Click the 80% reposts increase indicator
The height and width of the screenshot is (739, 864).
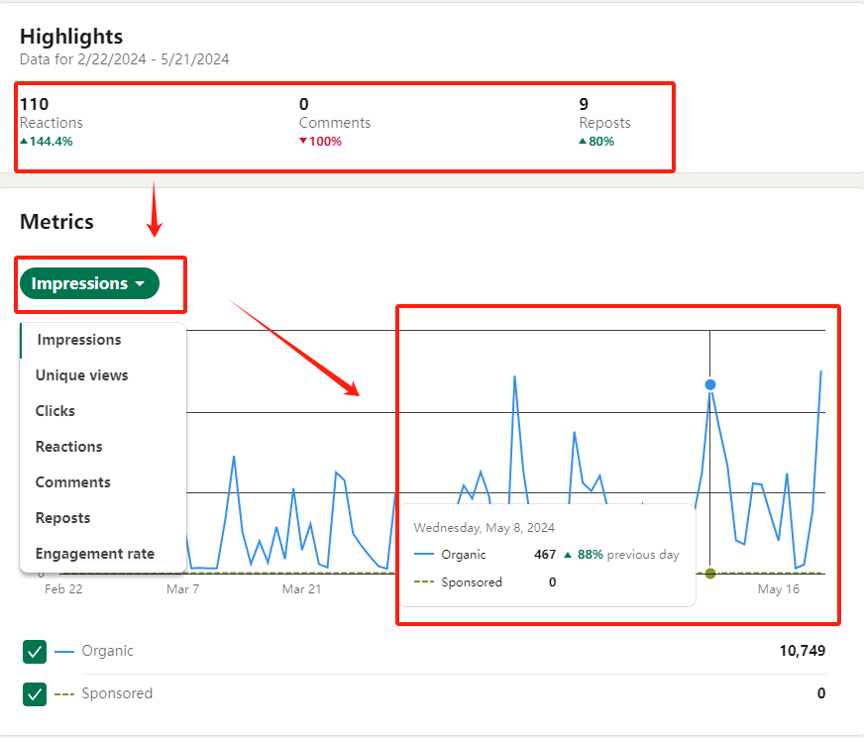[596, 142]
